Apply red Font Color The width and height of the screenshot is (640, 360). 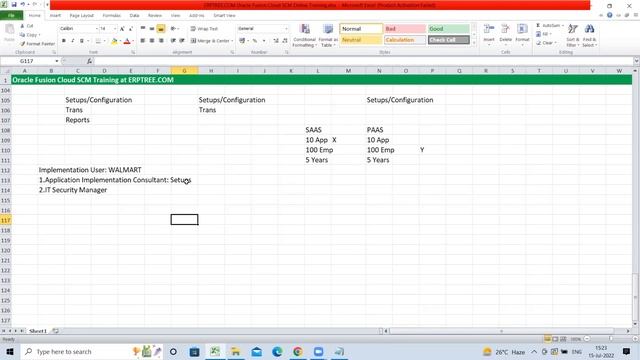(127, 41)
